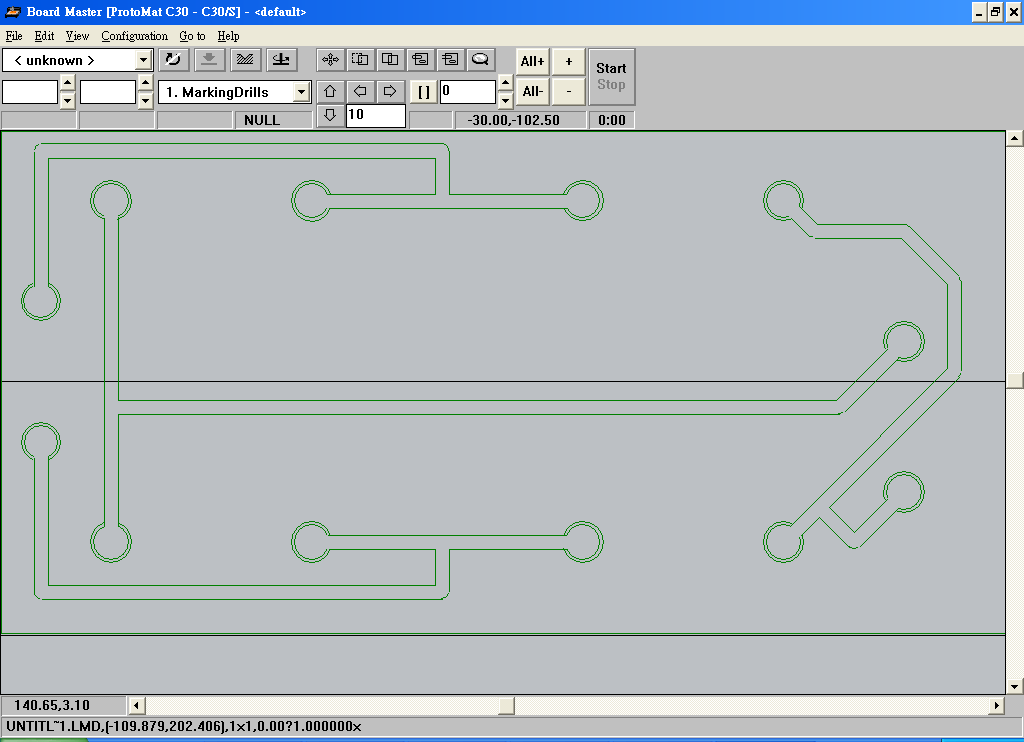Click the milling head down icon

pyautogui.click(x=281, y=60)
